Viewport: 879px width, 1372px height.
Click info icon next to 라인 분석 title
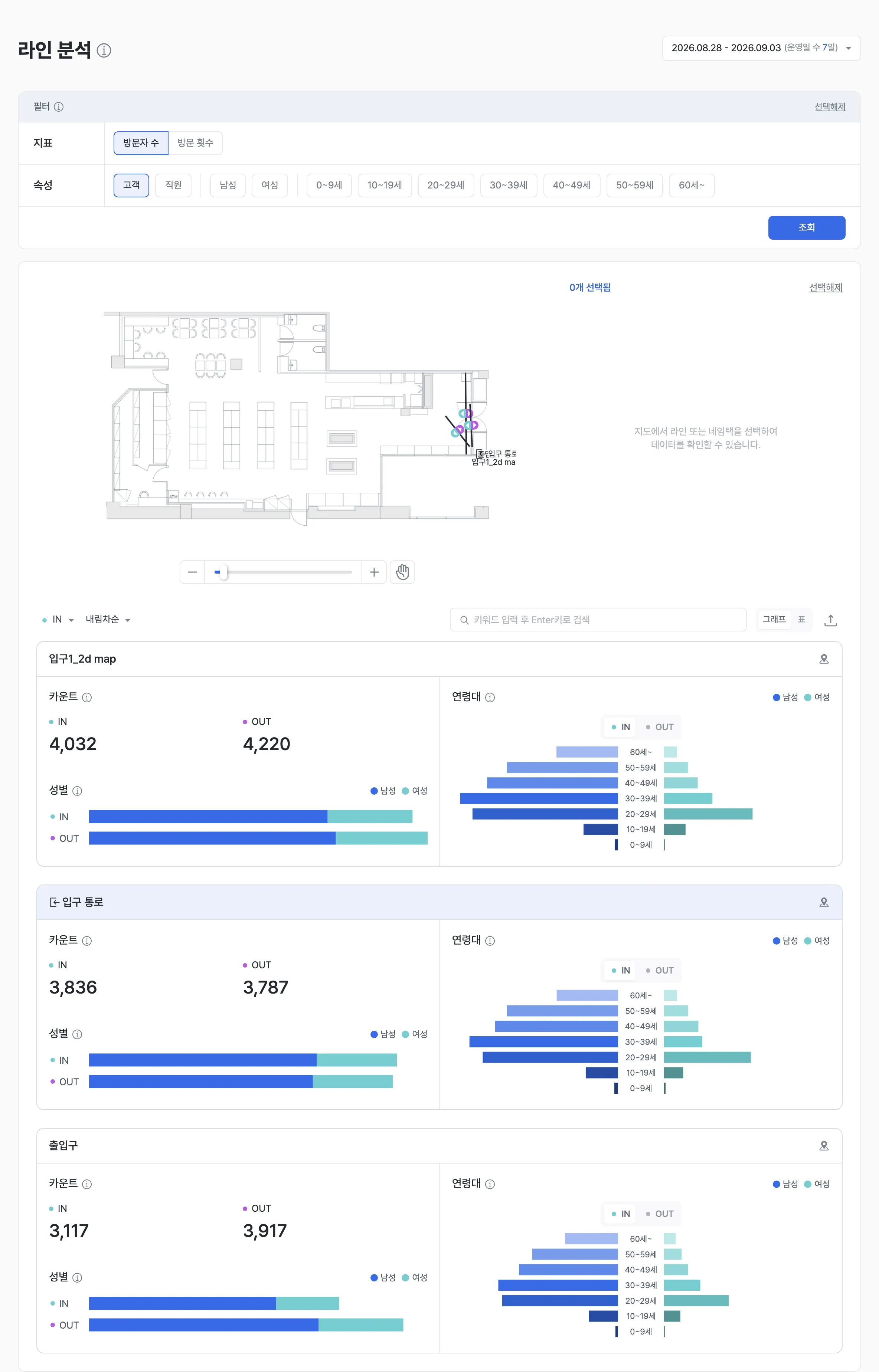coord(104,50)
